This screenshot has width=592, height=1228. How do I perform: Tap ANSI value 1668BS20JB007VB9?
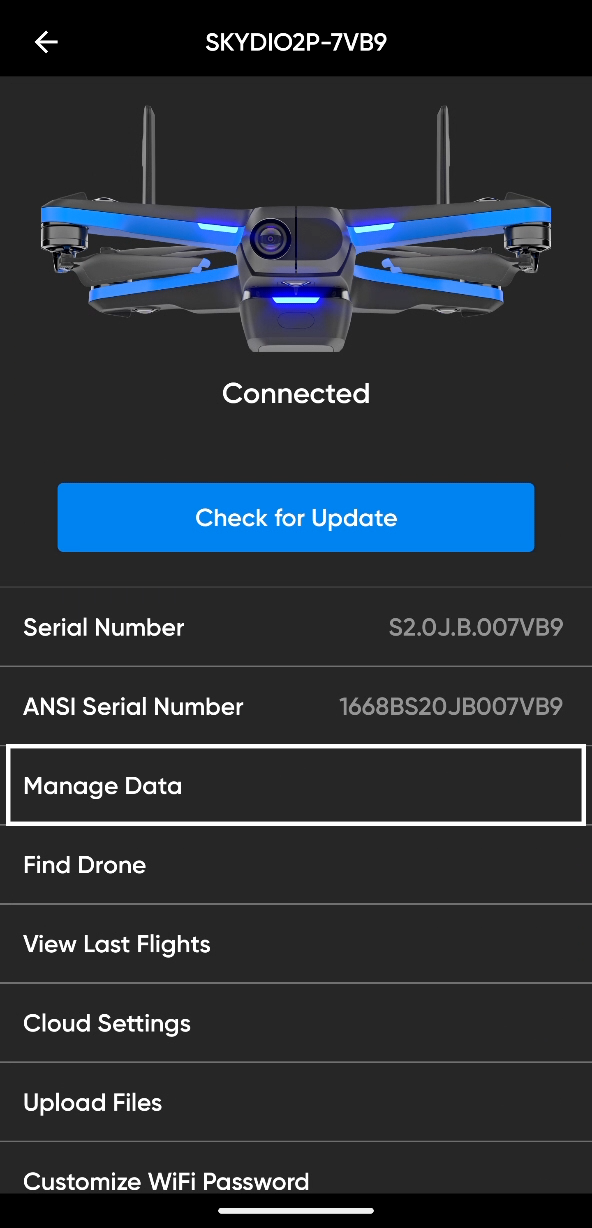point(451,706)
